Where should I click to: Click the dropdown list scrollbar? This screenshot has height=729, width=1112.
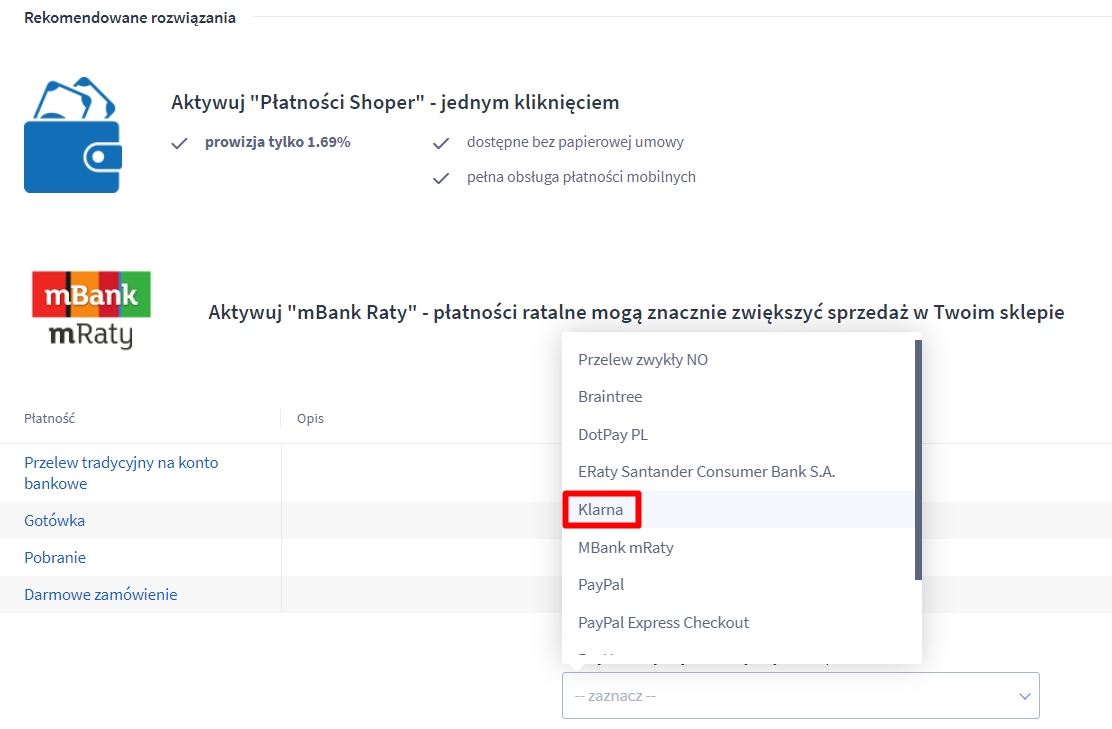(918, 460)
